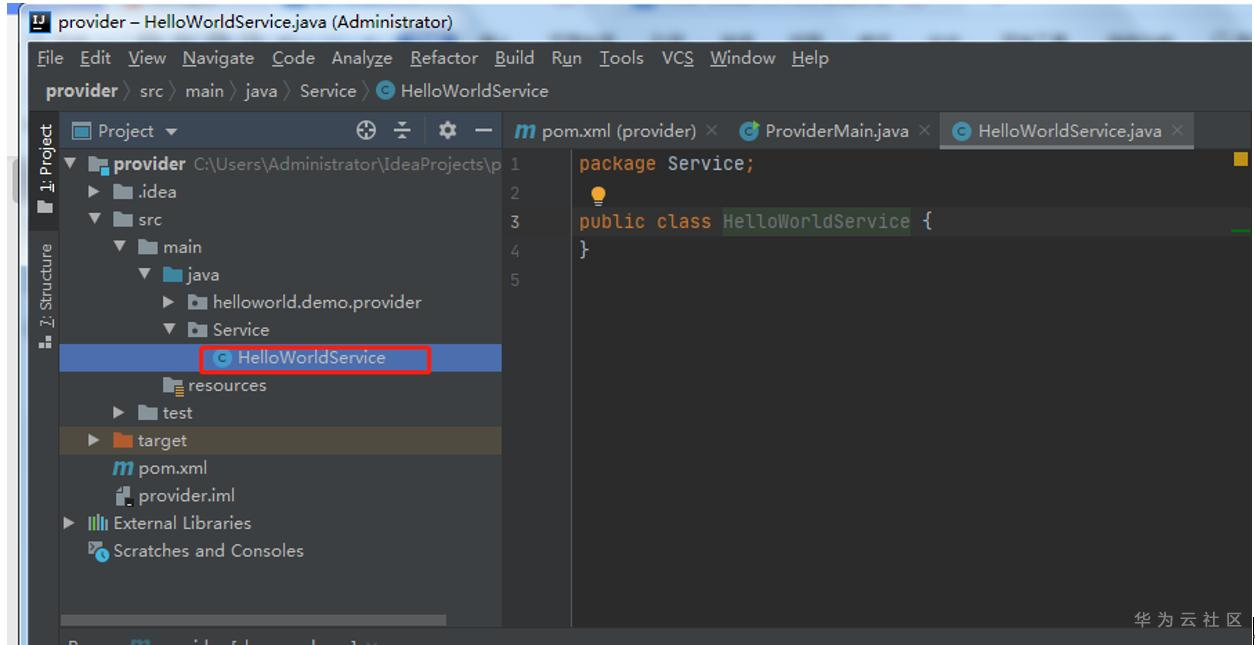Click the class icon beside HelloWorldService in tree
The height and width of the screenshot is (645, 1255).
[223, 358]
